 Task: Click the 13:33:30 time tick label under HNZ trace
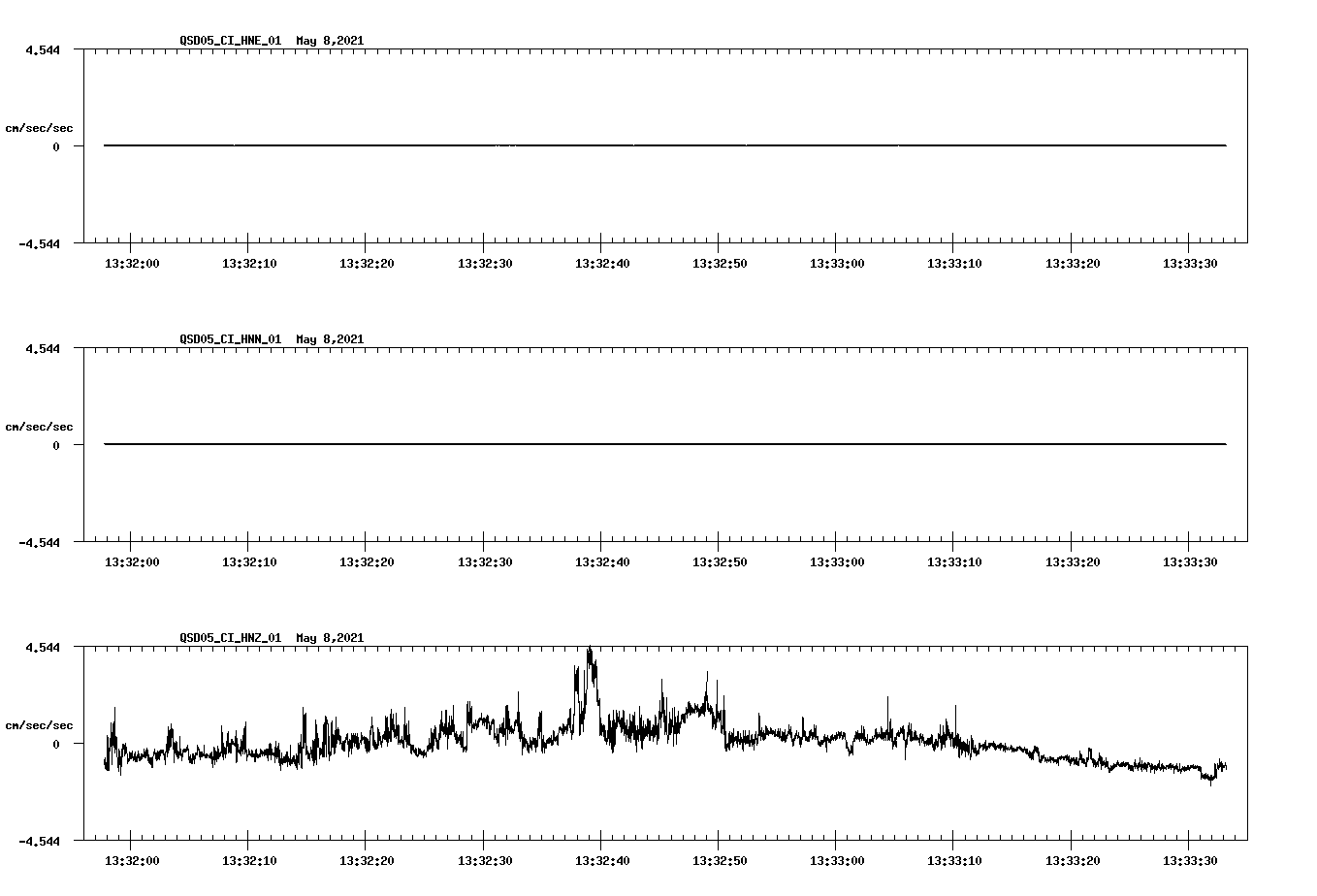(x=1192, y=859)
